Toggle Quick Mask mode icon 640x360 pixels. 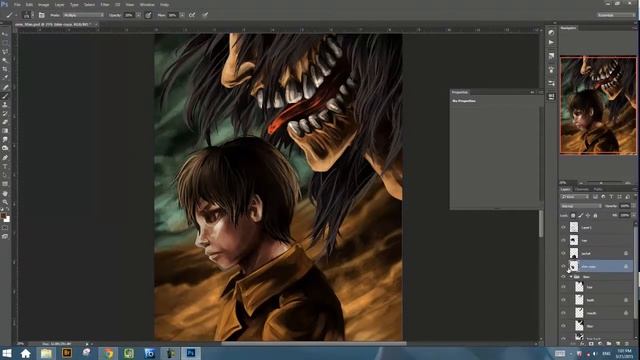(x=5, y=228)
